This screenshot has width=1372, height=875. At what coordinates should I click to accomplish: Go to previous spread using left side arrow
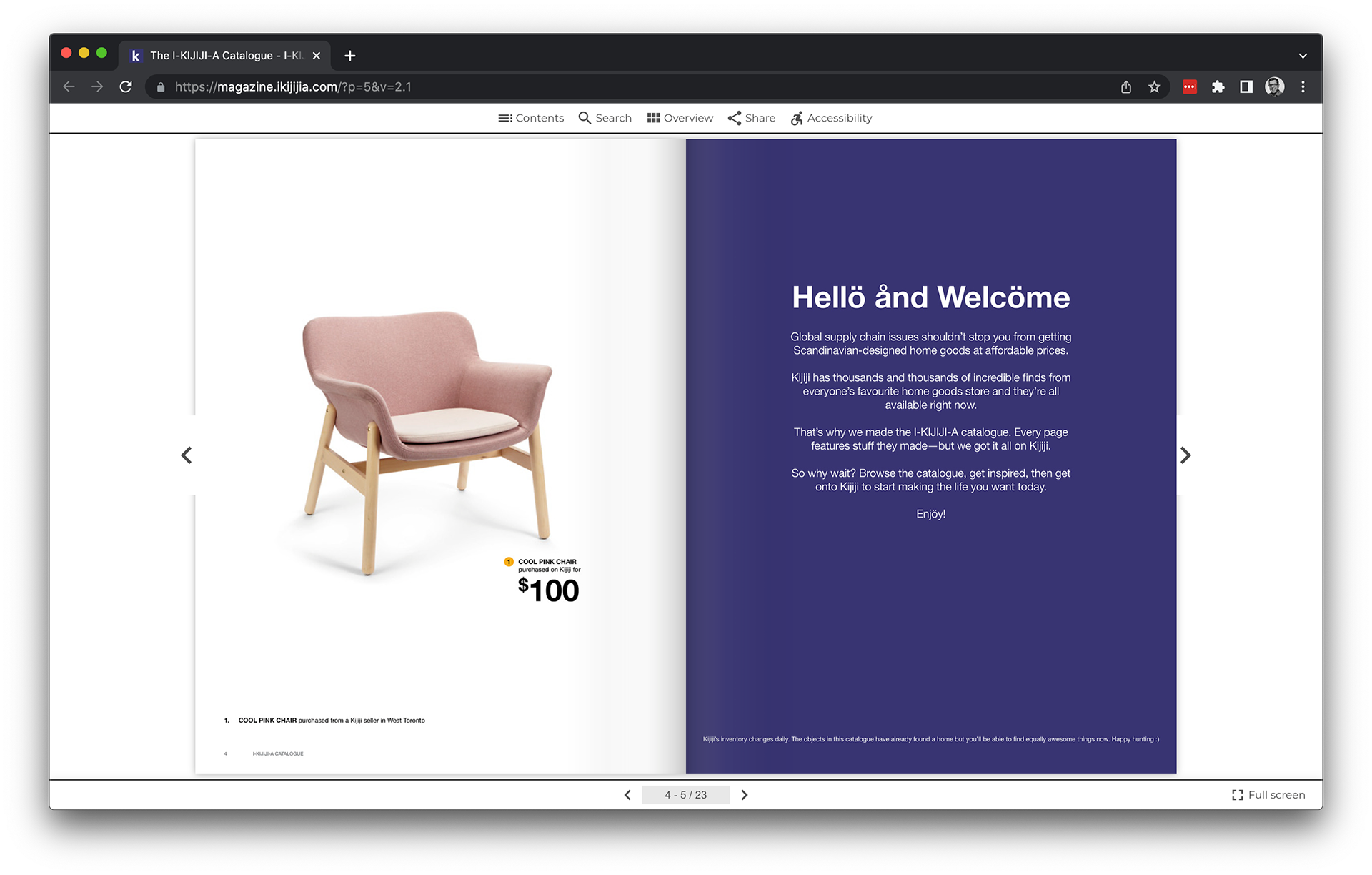187,455
